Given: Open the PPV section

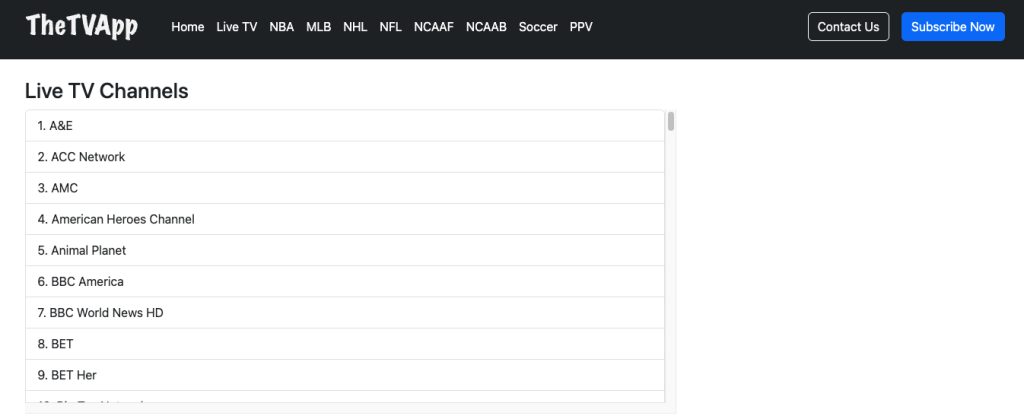Looking at the screenshot, I should (x=581, y=27).
